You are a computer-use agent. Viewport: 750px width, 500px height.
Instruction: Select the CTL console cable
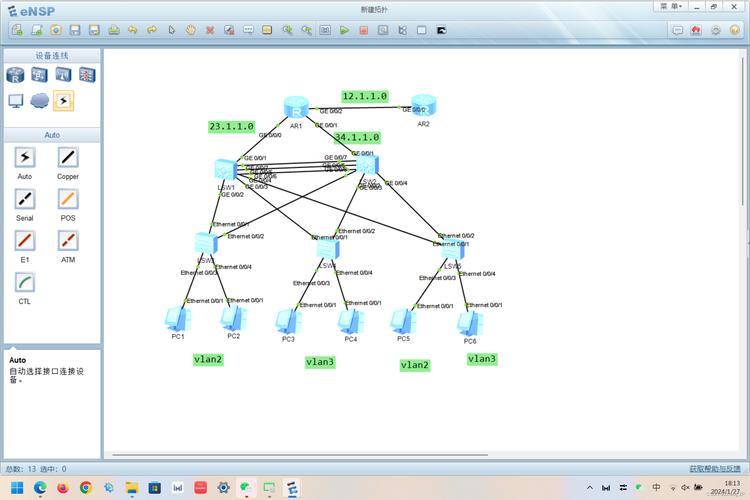click(24, 284)
